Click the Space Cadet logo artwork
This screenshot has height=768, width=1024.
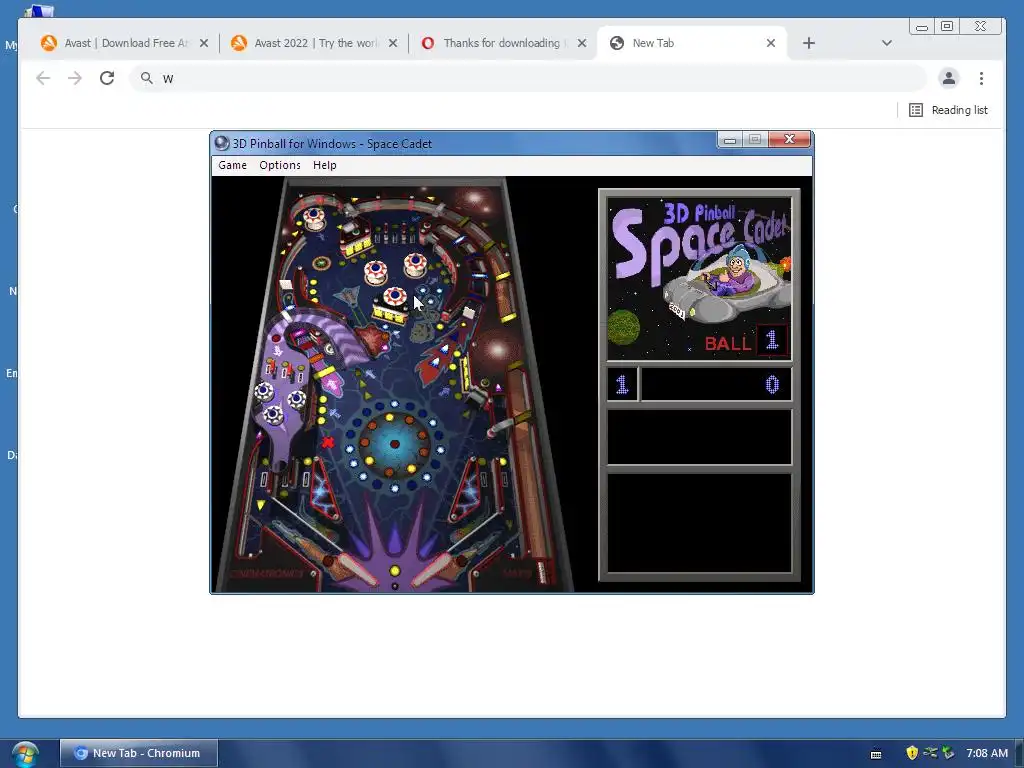pyautogui.click(x=699, y=278)
